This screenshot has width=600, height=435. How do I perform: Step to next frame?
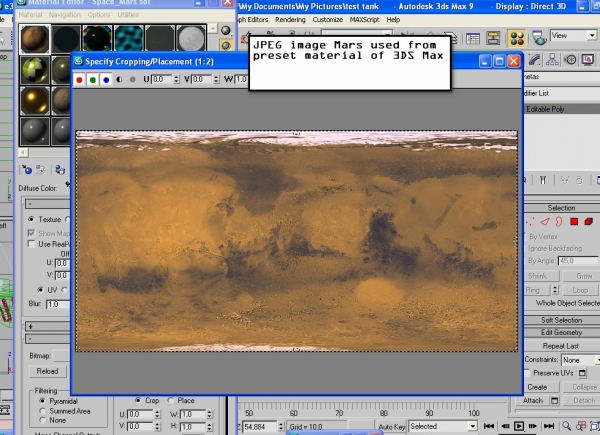533,426
